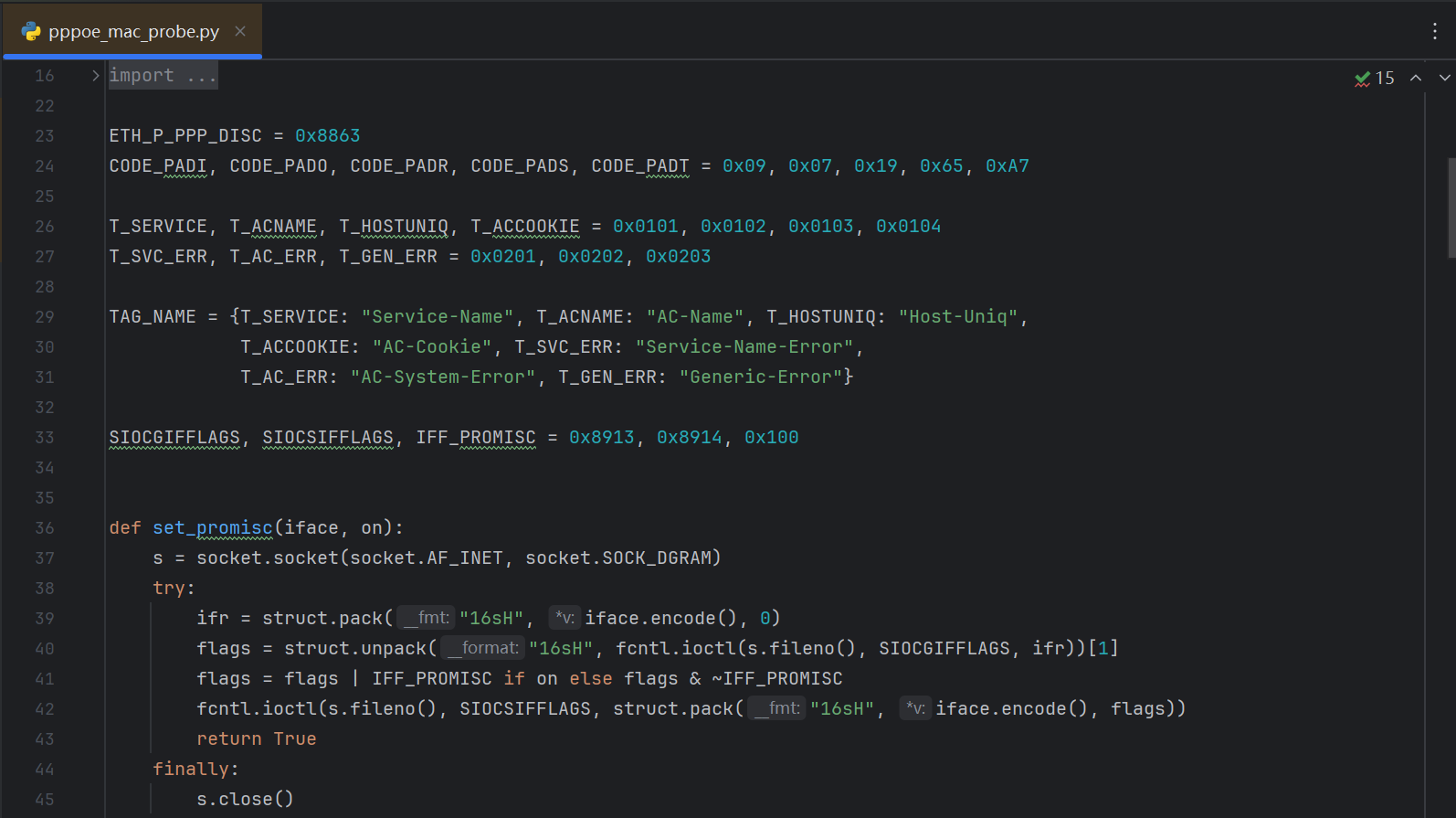Click the 'try:' keyword on line 38

174,589
